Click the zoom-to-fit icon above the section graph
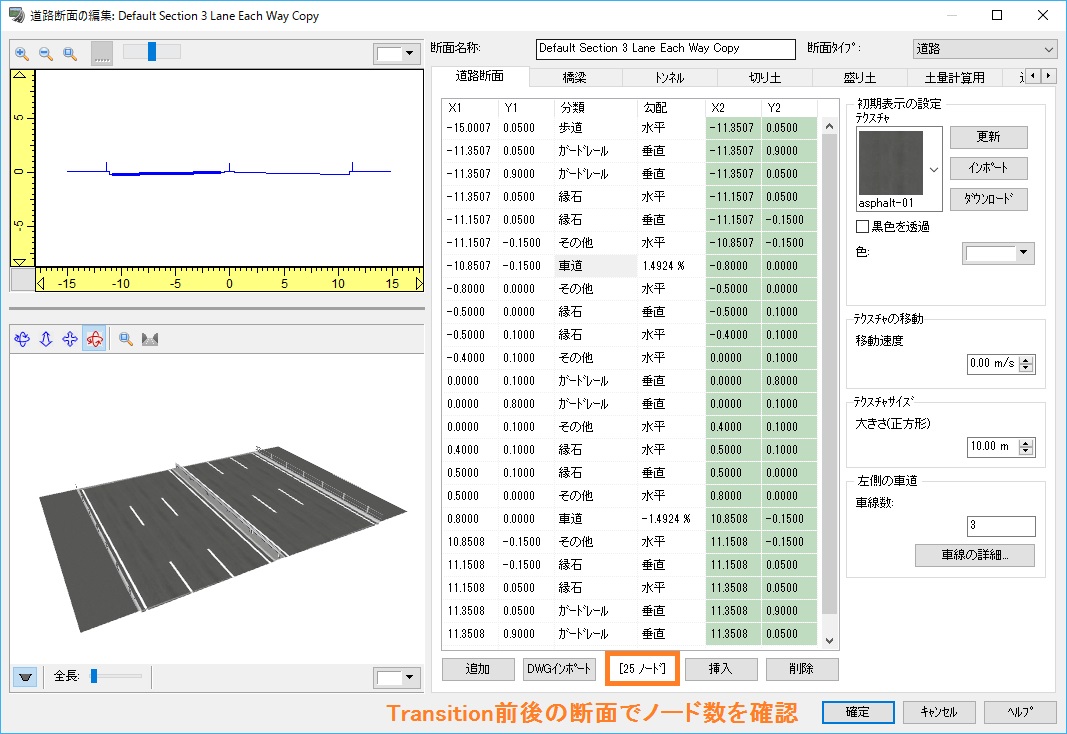 tap(70, 53)
